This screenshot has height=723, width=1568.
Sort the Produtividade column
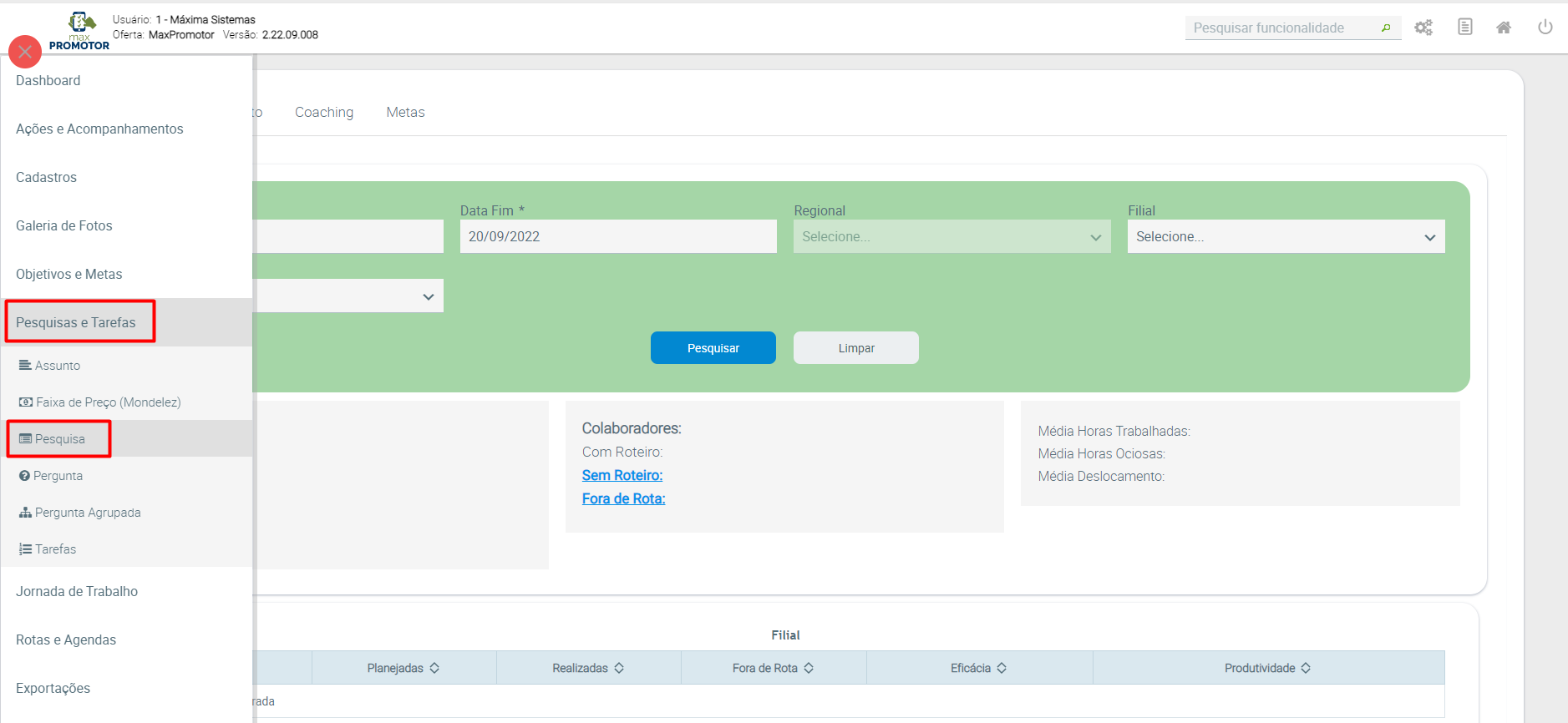tap(1305, 668)
